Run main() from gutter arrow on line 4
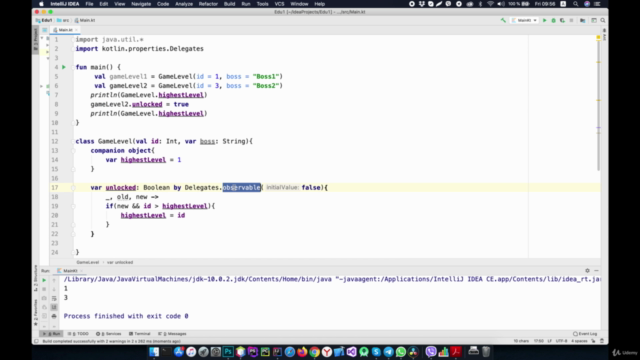Viewport: 640px width, 360px height. pos(64,67)
